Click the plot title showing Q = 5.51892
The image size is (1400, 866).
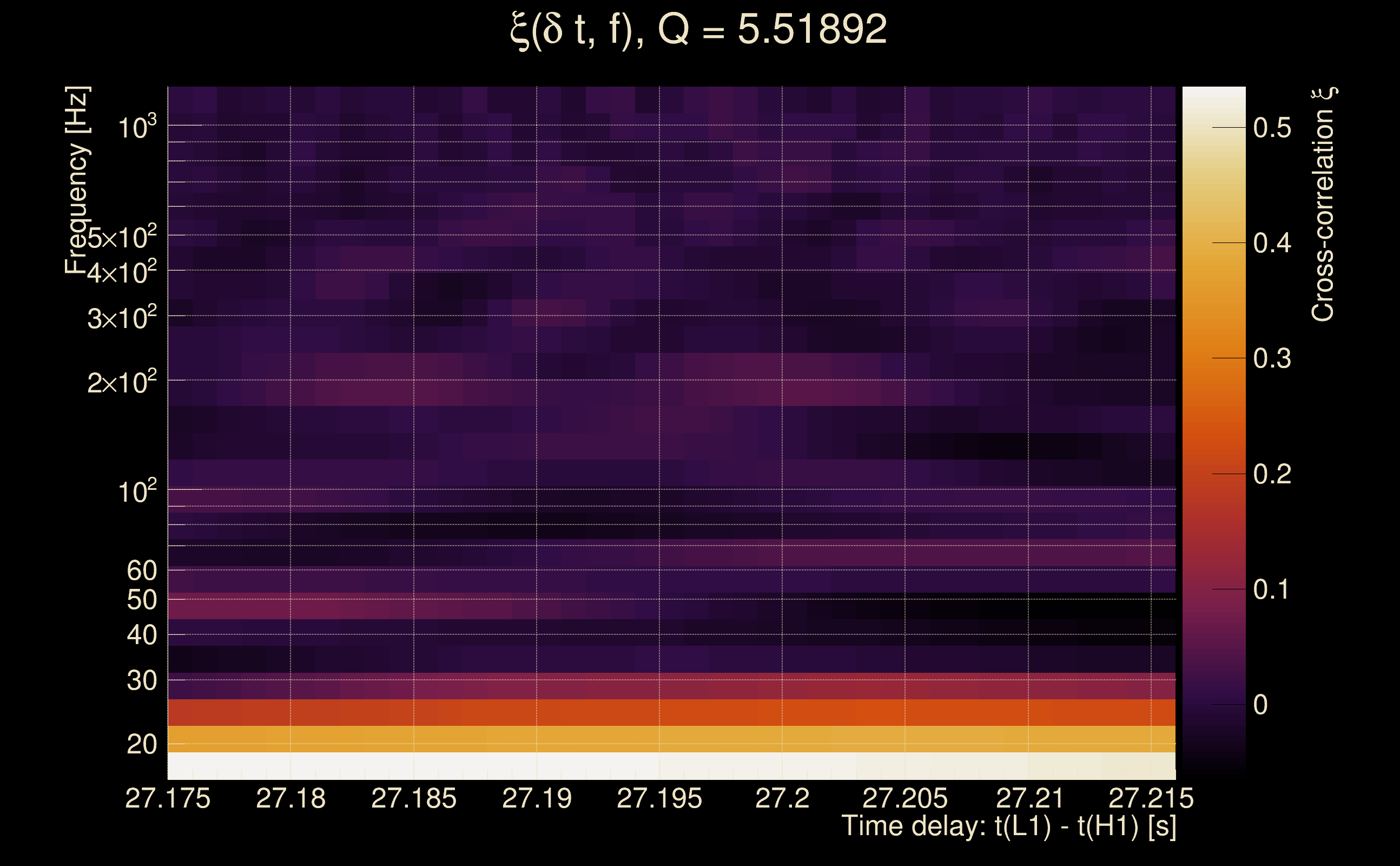[x=698, y=30]
